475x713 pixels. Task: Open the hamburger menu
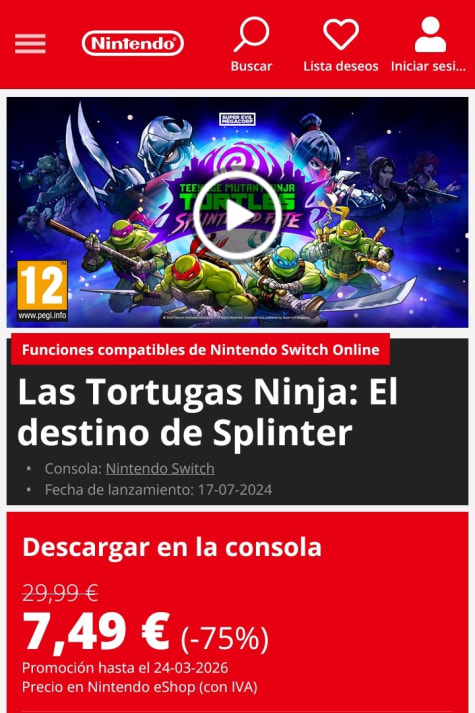coord(30,44)
